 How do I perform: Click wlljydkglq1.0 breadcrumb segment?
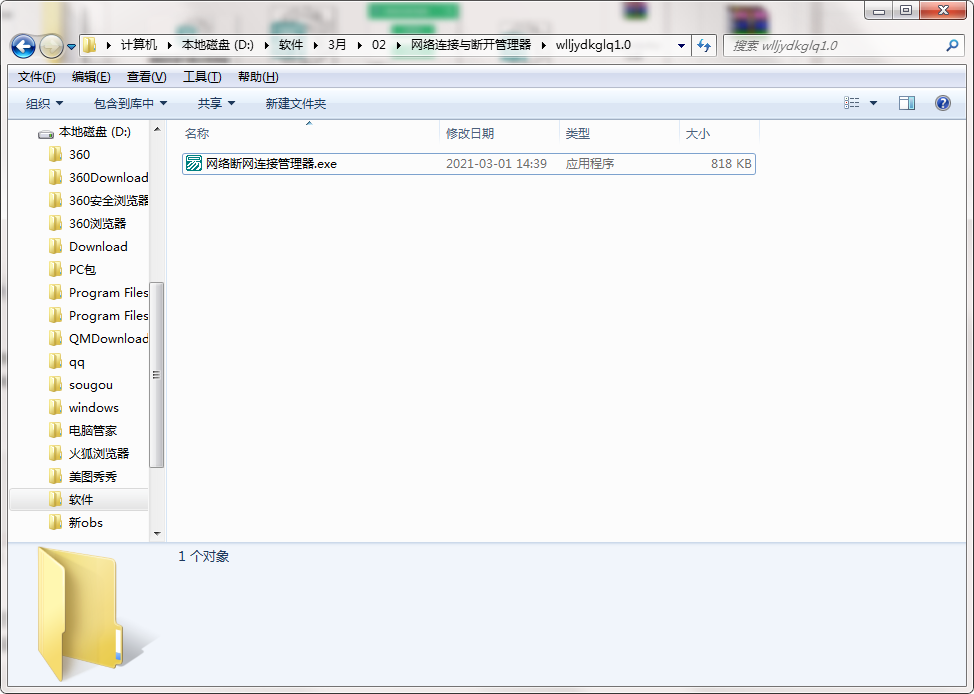(593, 45)
